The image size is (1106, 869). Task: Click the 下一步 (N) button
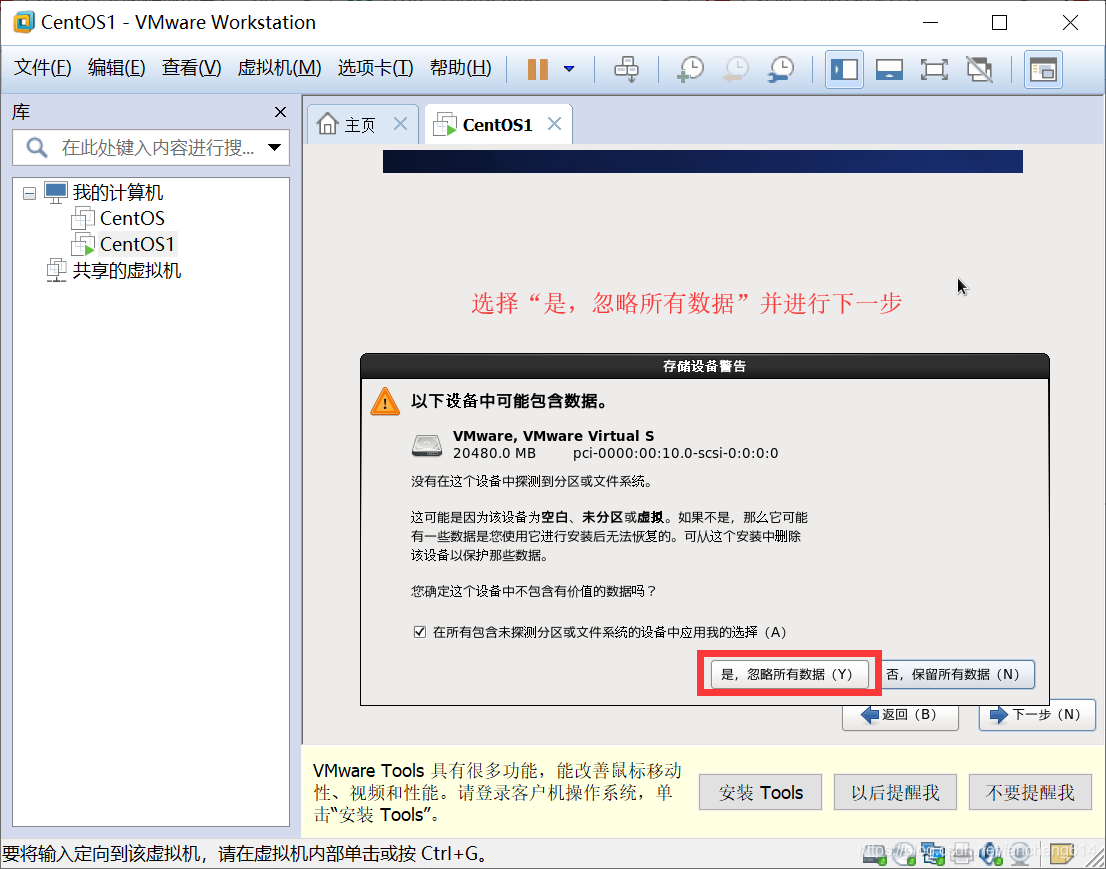[x=1037, y=715]
